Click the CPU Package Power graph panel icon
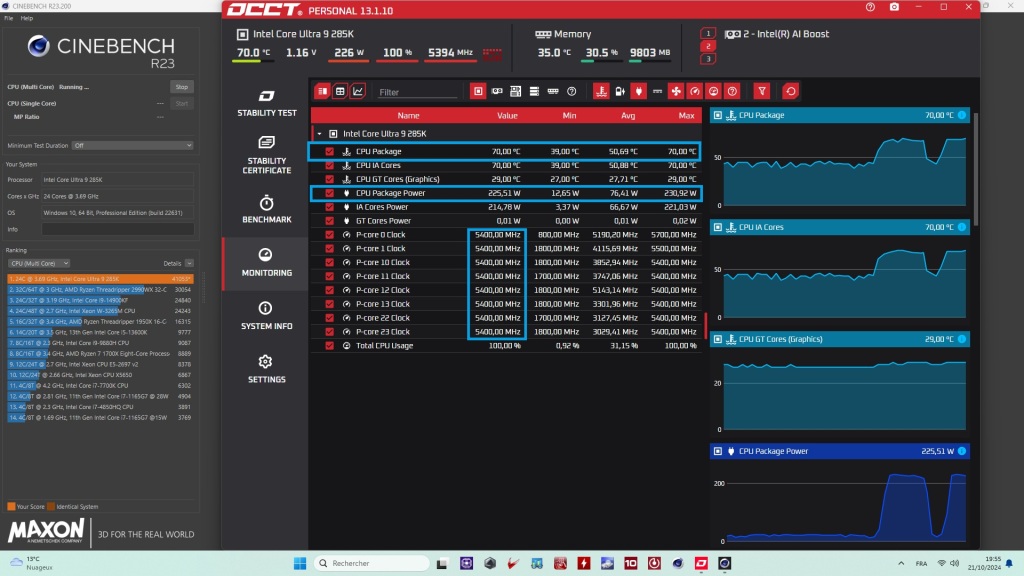The width and height of the screenshot is (1024, 576). pos(718,451)
